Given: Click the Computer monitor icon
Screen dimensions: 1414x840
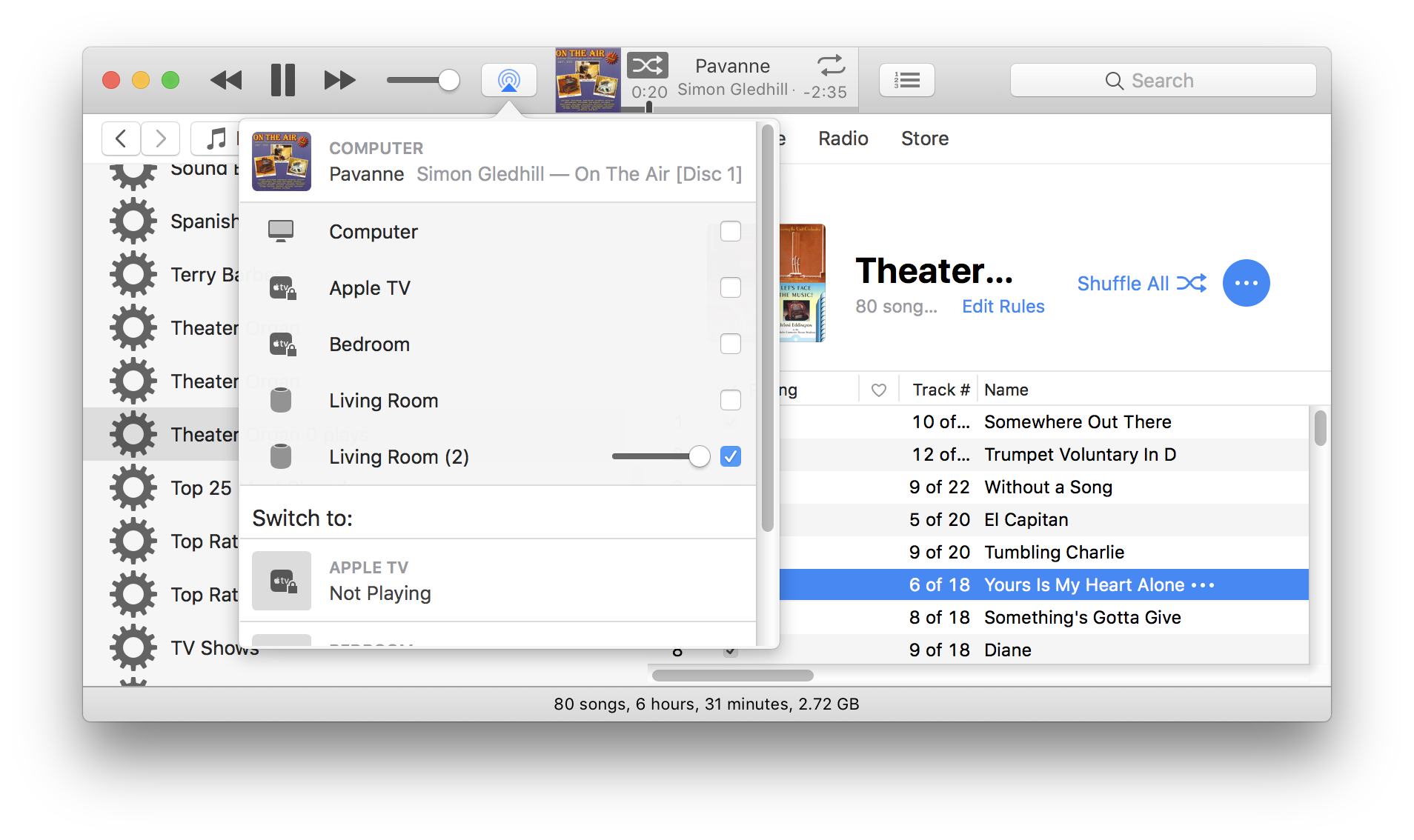Looking at the screenshot, I should (x=281, y=231).
